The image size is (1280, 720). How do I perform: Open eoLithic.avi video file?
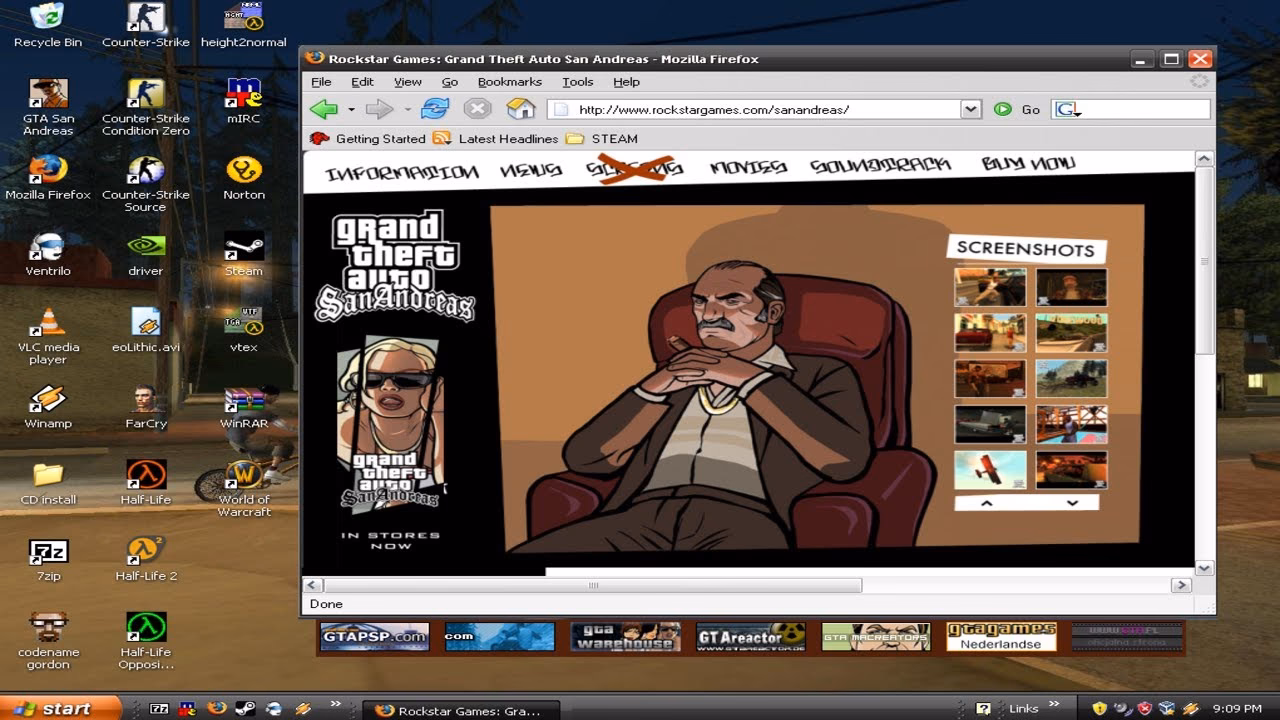click(146, 330)
